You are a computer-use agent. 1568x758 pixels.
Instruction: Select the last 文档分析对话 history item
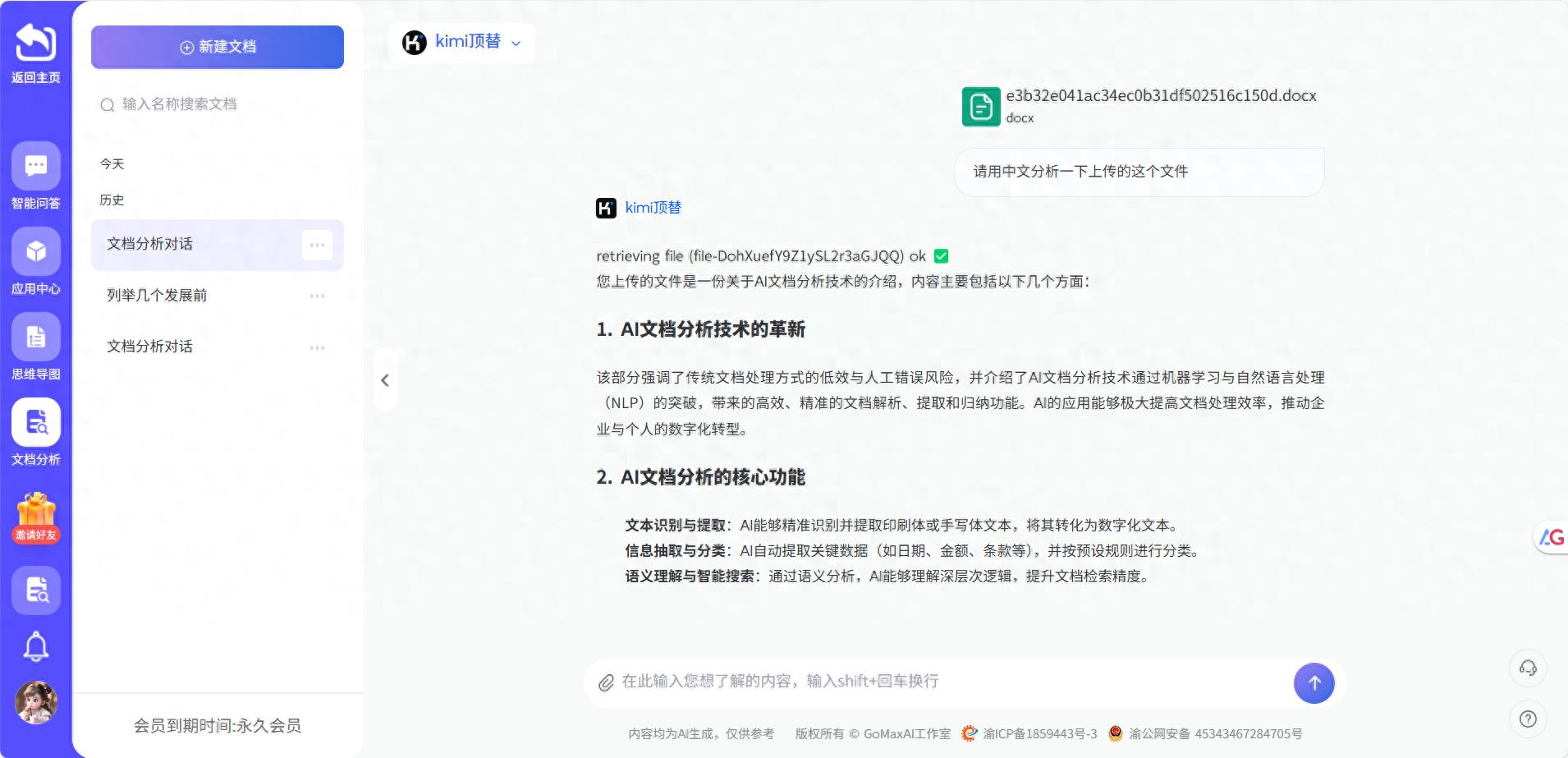point(218,347)
